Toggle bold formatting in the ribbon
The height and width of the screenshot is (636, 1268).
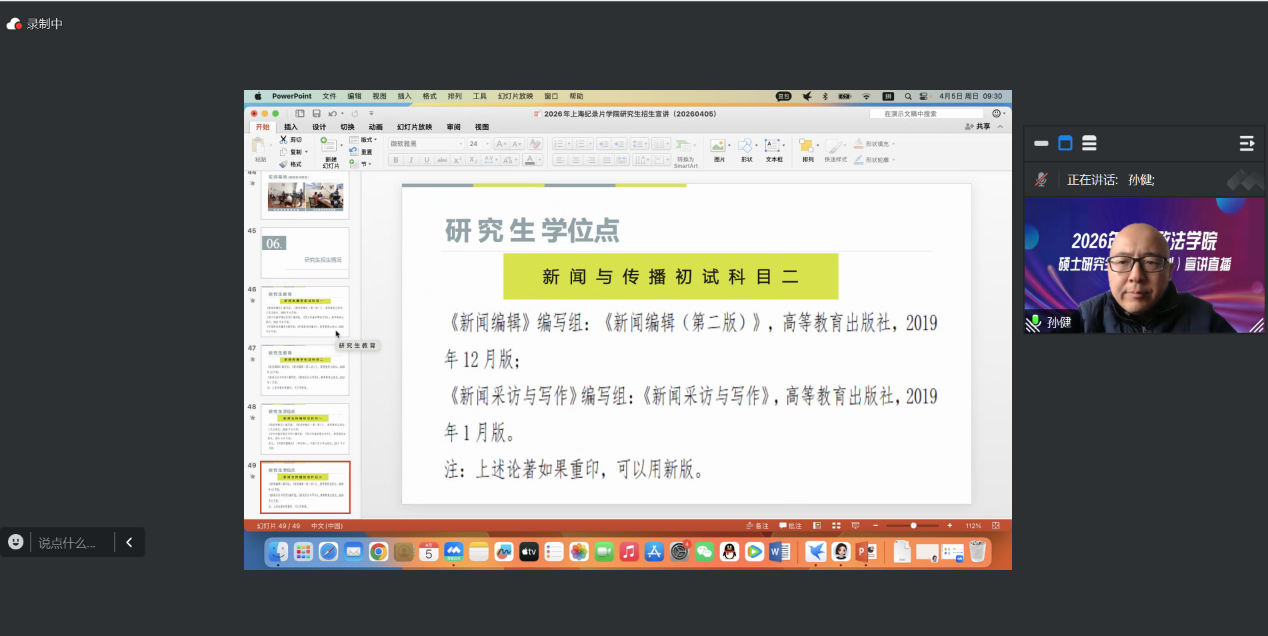click(396, 160)
